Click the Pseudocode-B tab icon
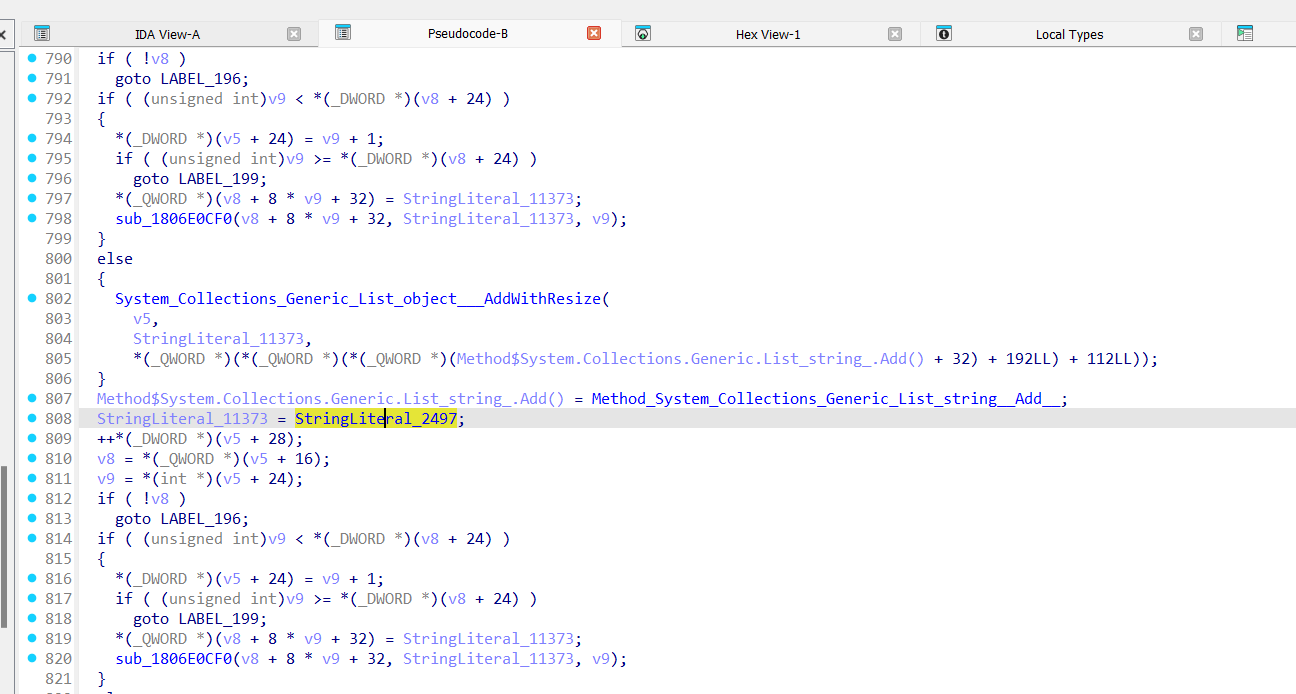Image resolution: width=1296 pixels, height=694 pixels. point(343,33)
